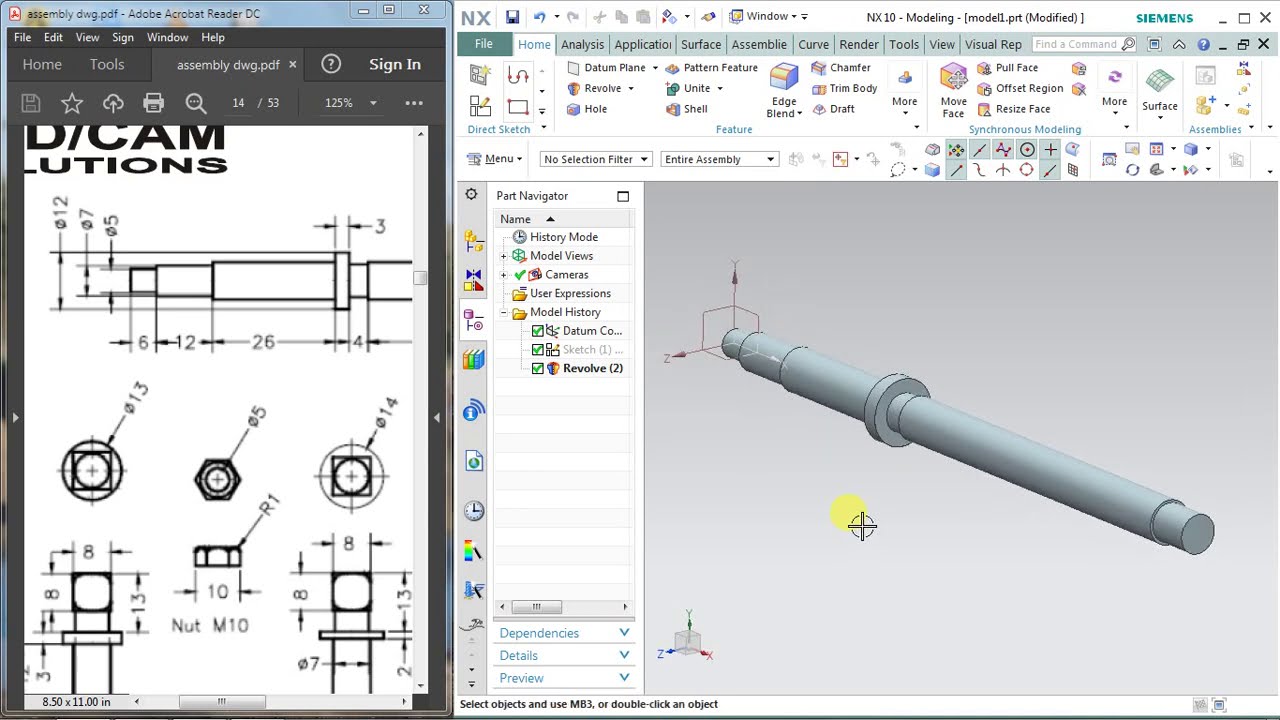The width and height of the screenshot is (1280, 720).
Task: Click the Pull Face tool
Action: [x=1008, y=67]
